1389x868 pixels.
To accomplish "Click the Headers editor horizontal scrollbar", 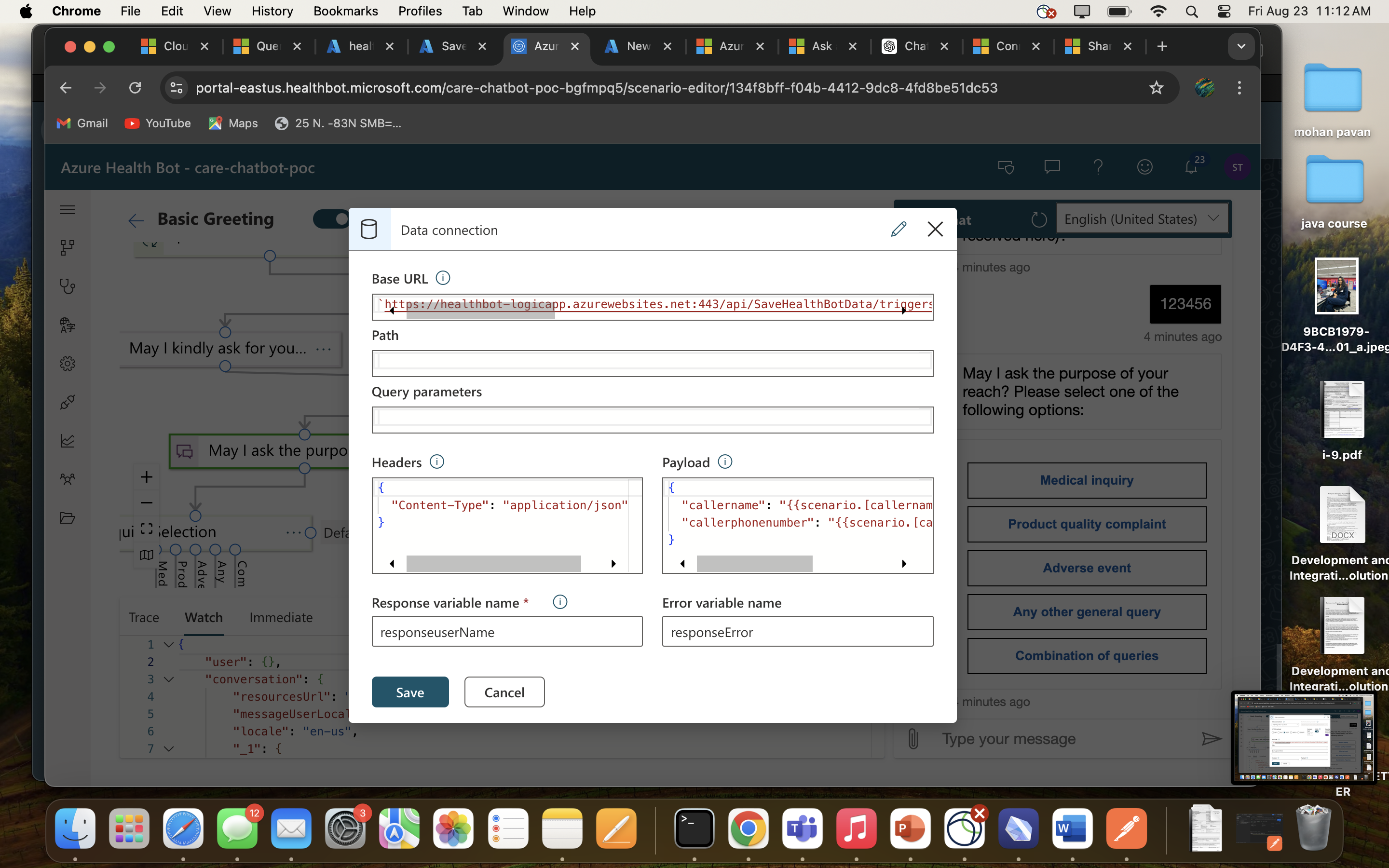I will coord(493,563).
